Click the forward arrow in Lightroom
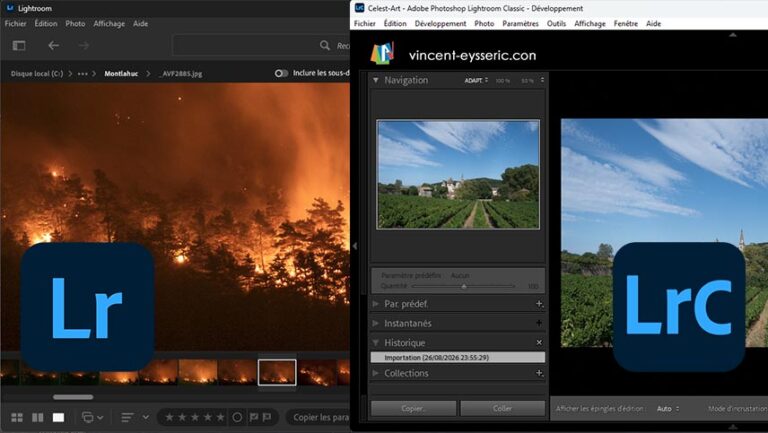 tap(84, 46)
